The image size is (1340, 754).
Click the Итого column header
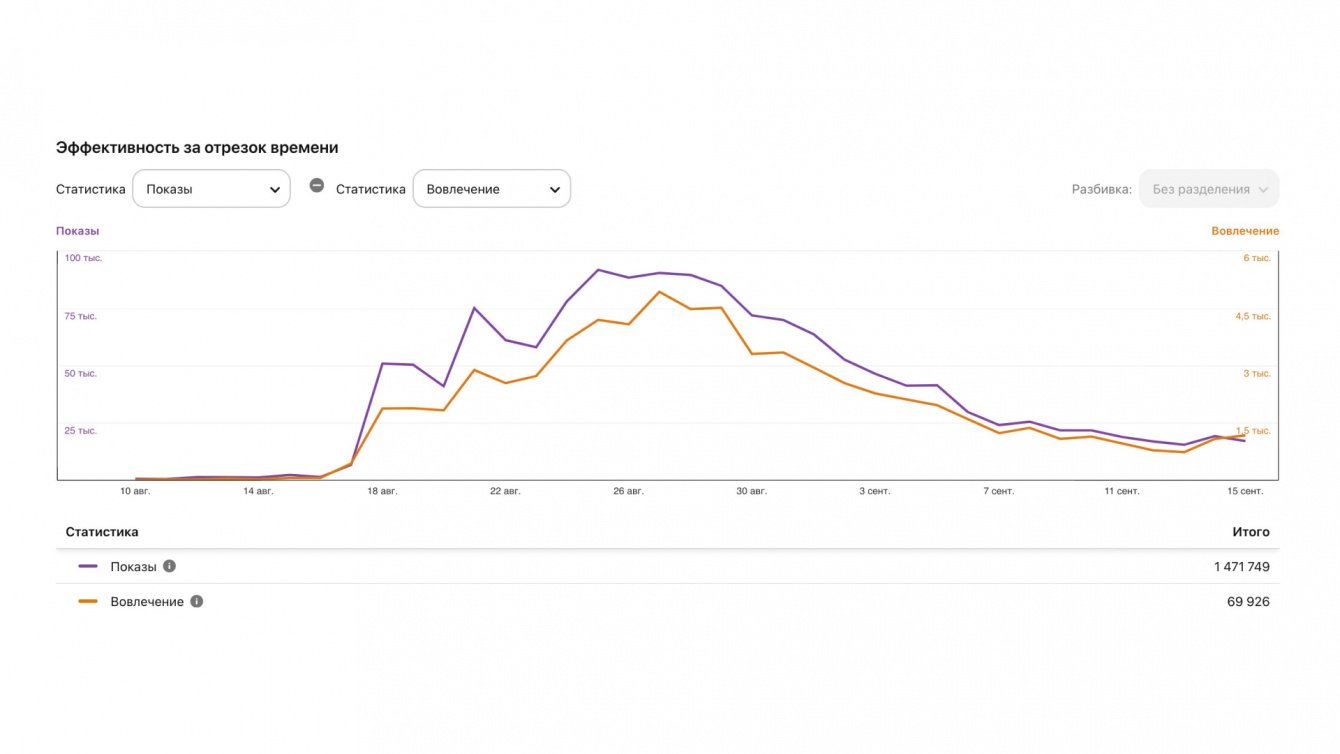[1250, 532]
